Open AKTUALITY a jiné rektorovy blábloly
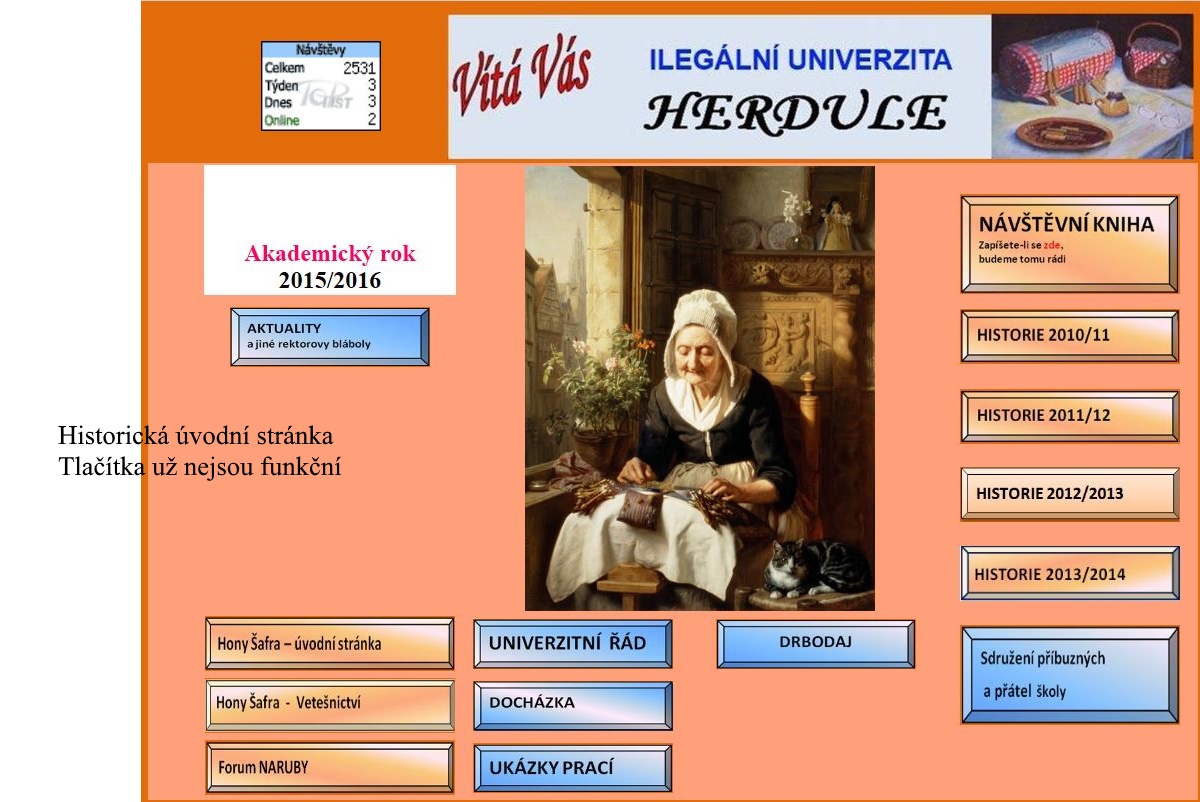The width and height of the screenshot is (1200, 802). [331, 335]
